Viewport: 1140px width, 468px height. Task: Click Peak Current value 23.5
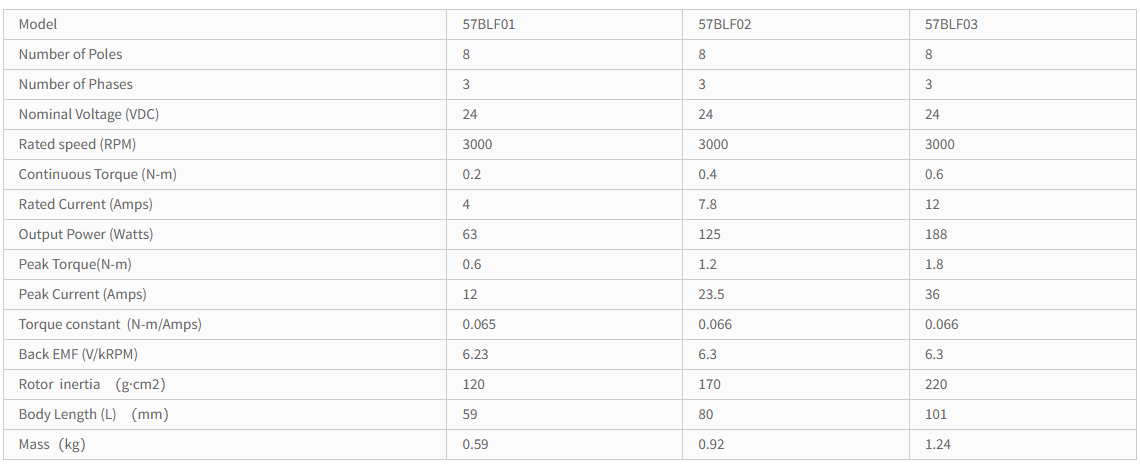coord(710,294)
